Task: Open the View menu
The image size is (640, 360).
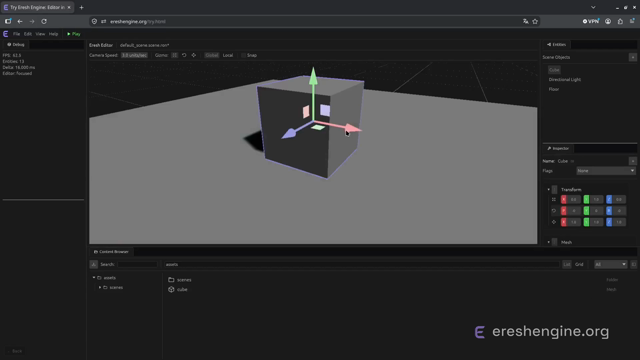Action: 40,34
